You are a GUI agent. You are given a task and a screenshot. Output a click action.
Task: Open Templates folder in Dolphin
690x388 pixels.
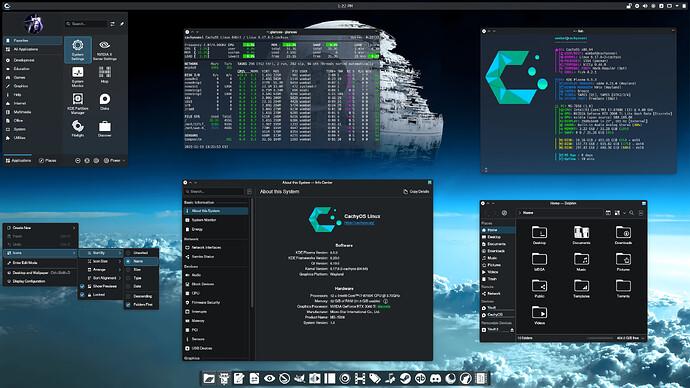pyautogui.click(x=581, y=289)
